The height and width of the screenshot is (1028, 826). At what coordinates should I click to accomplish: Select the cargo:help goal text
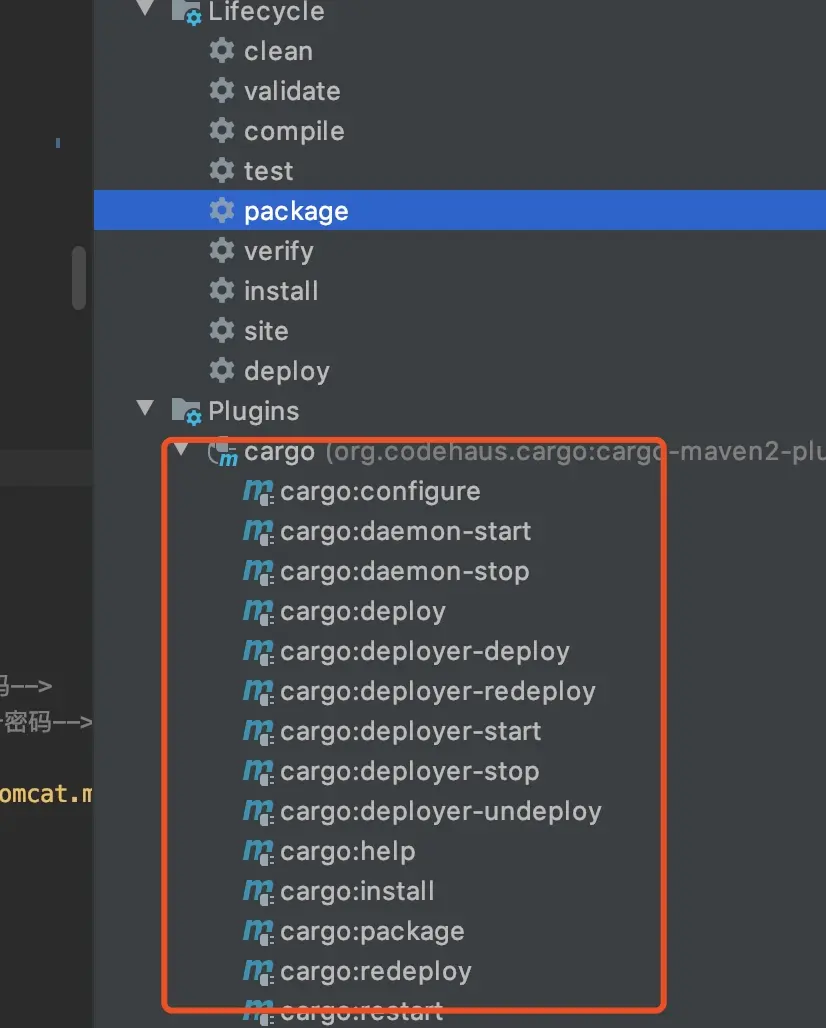coord(347,852)
